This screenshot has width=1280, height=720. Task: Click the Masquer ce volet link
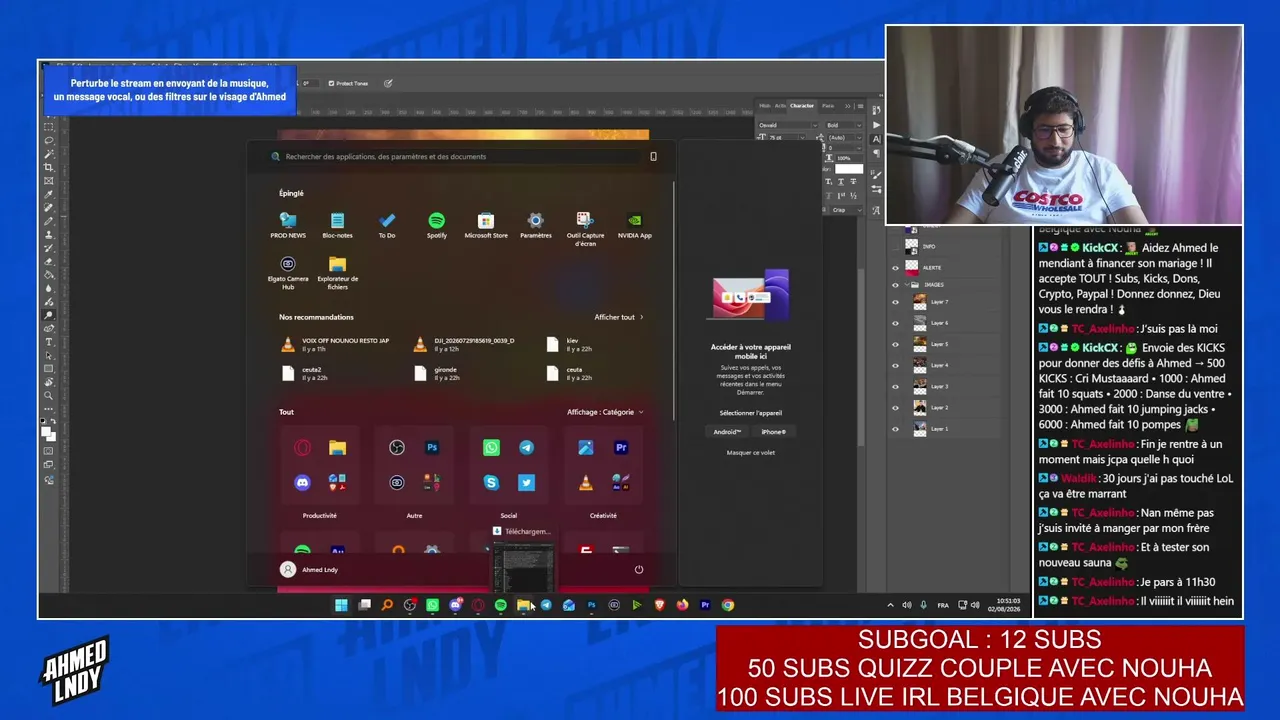click(750, 453)
